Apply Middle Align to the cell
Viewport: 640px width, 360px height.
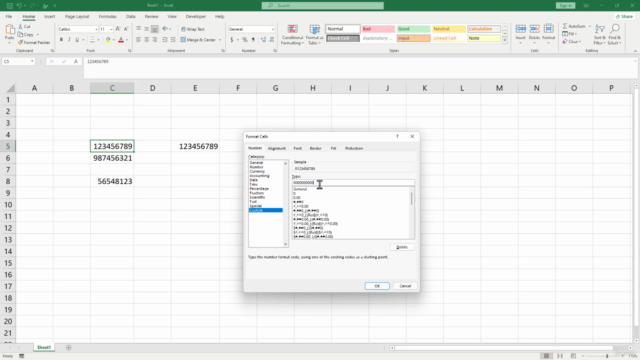(x=147, y=29)
